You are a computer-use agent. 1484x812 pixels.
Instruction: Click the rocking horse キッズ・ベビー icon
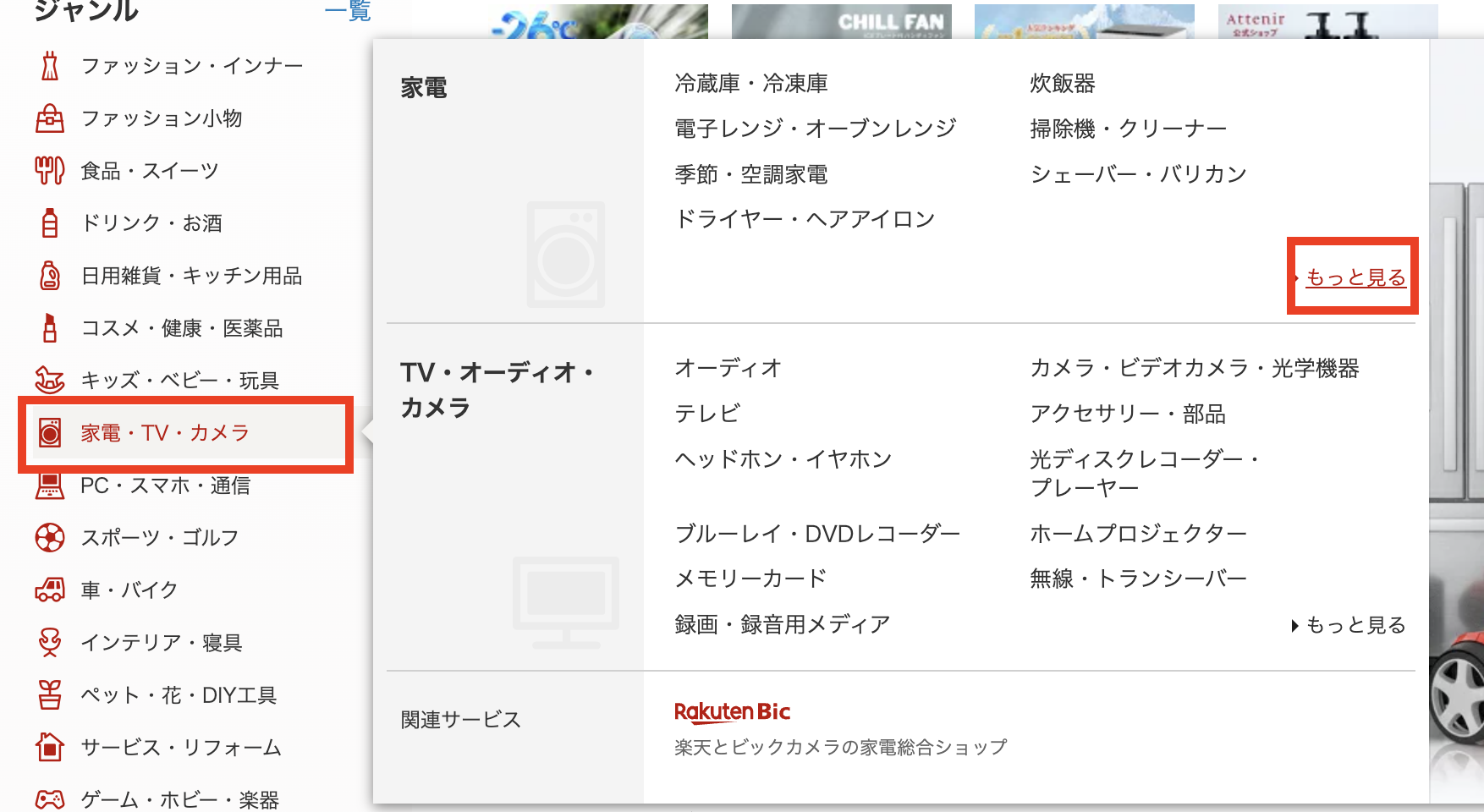tap(50, 381)
